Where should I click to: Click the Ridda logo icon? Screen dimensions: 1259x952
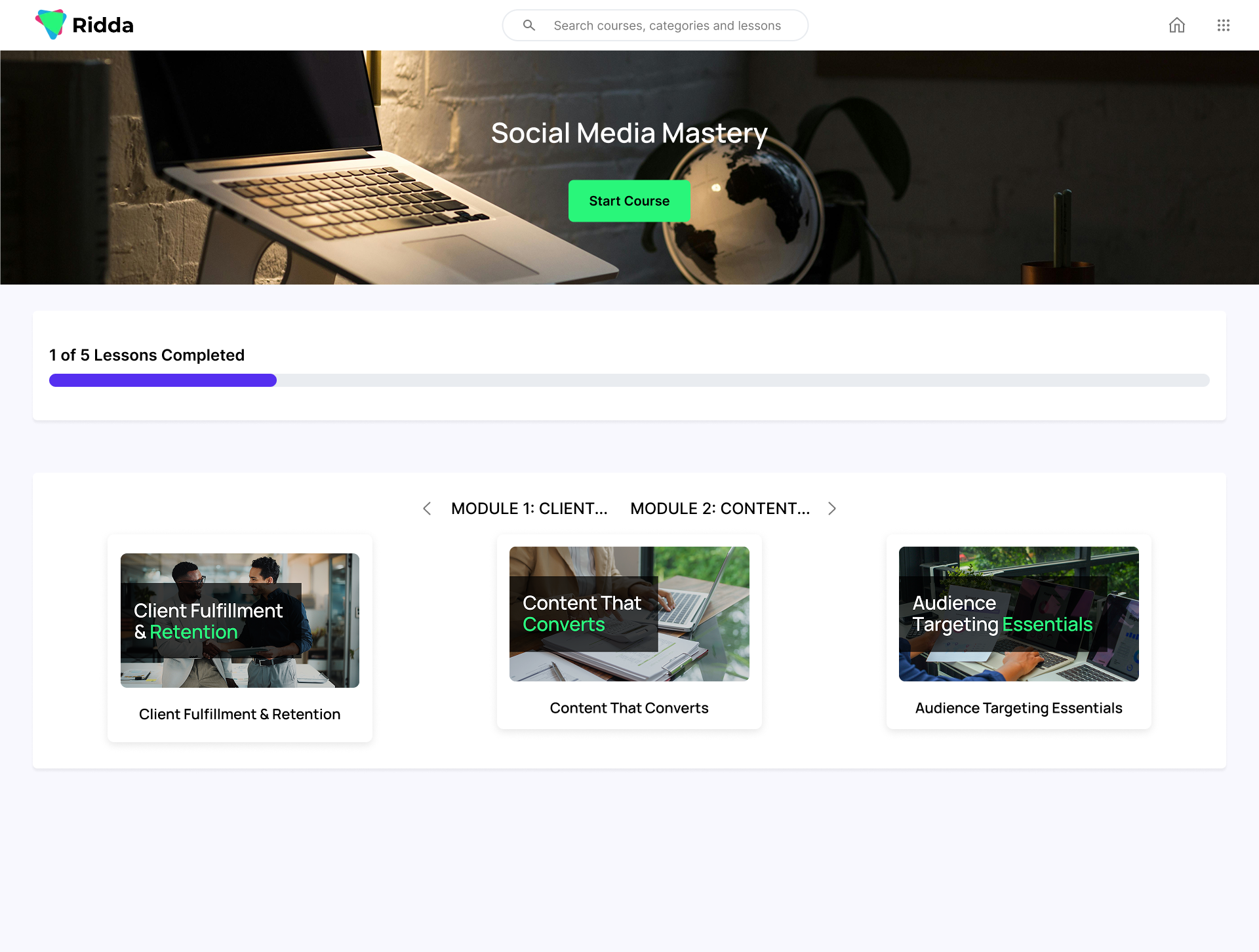(x=50, y=24)
